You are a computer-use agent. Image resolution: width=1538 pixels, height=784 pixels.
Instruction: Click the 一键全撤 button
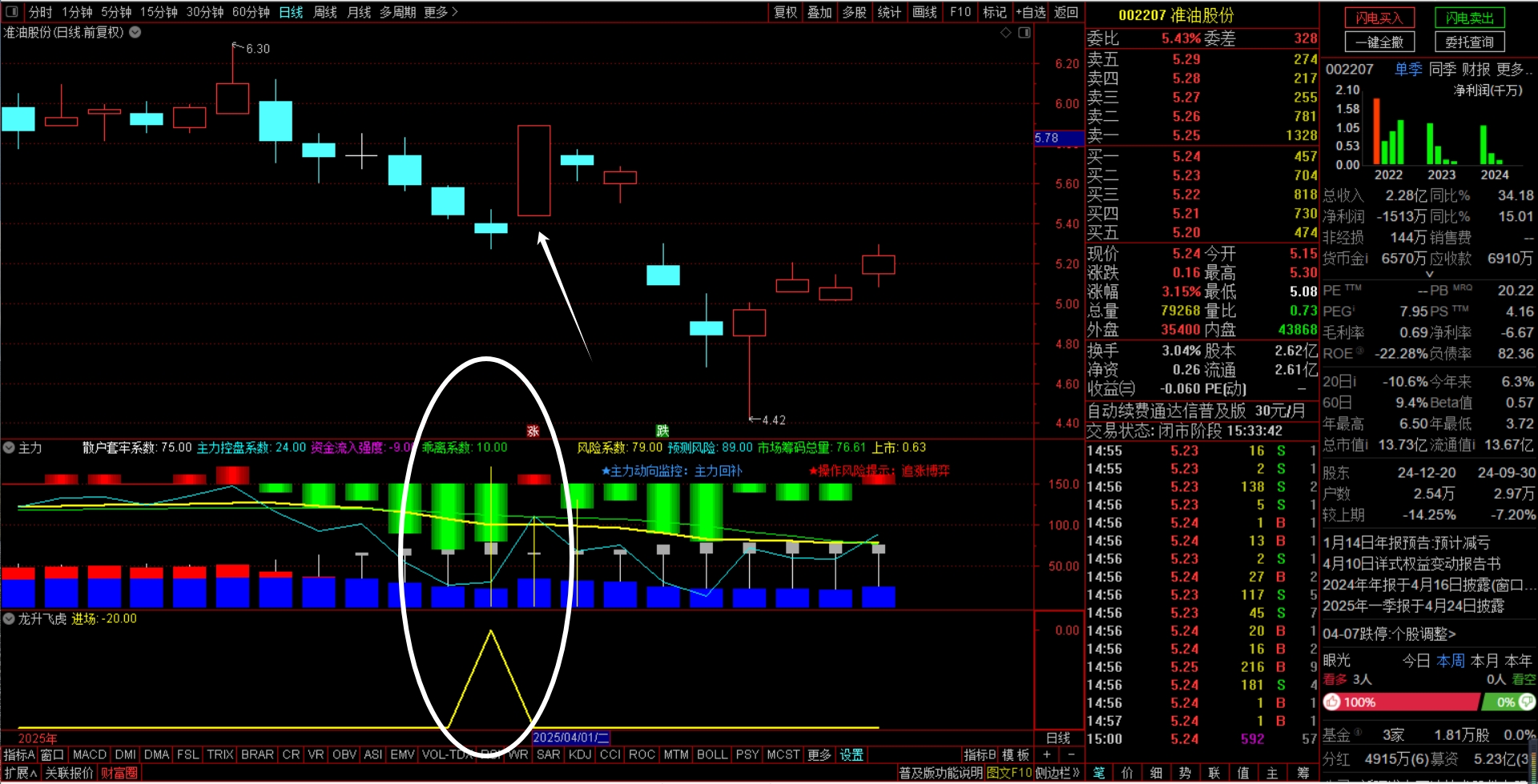click(1379, 42)
